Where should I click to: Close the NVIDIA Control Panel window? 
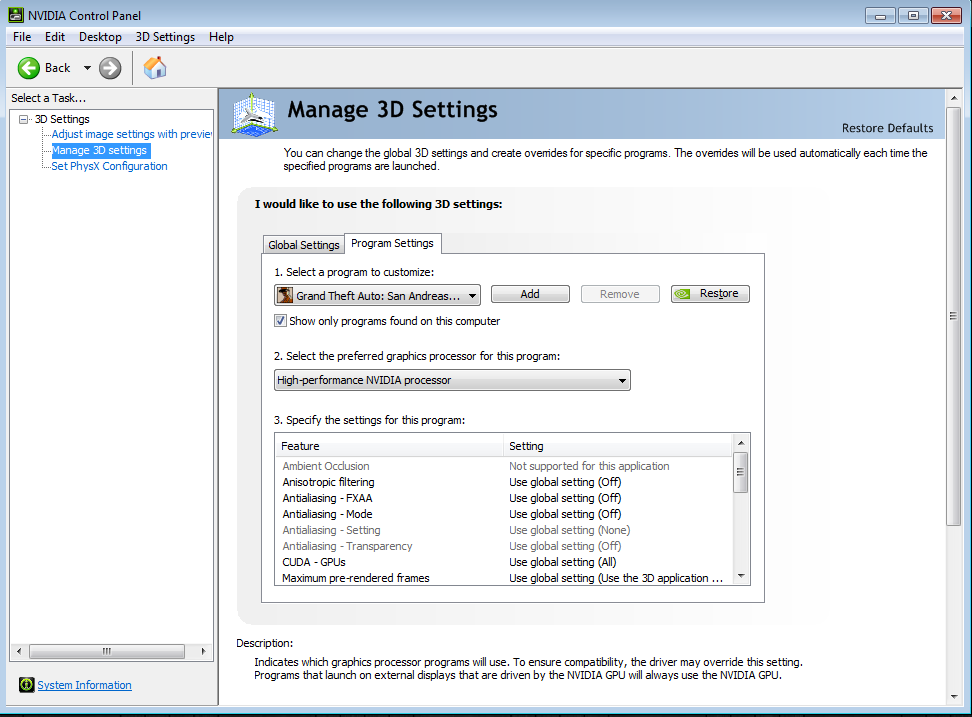tap(947, 15)
